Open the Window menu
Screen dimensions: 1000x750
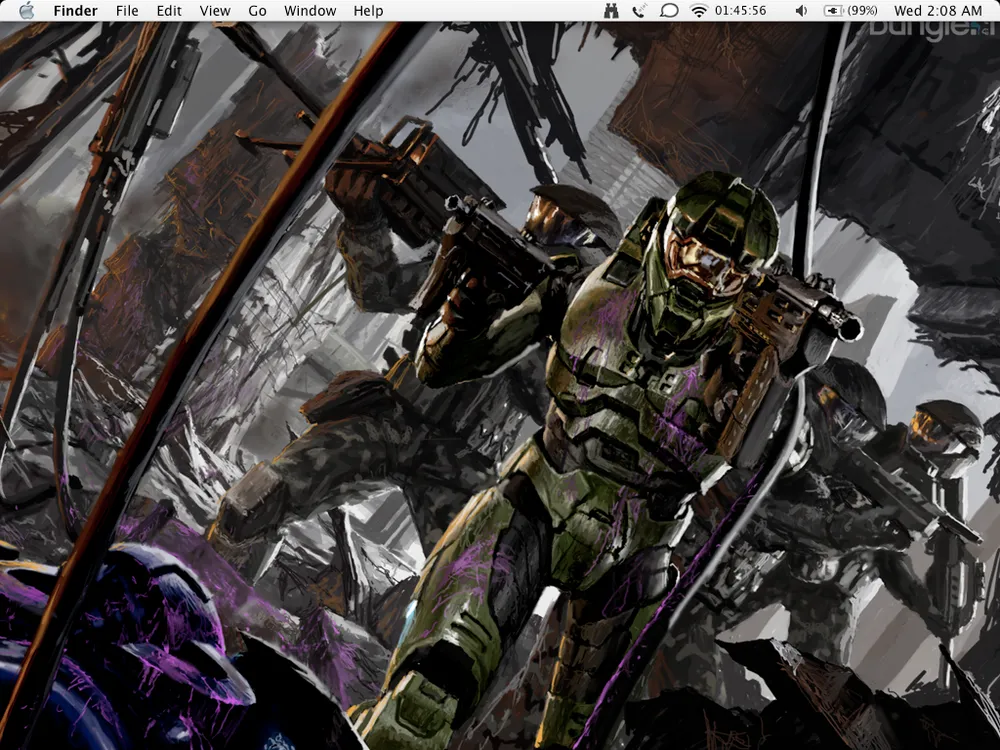pos(310,11)
